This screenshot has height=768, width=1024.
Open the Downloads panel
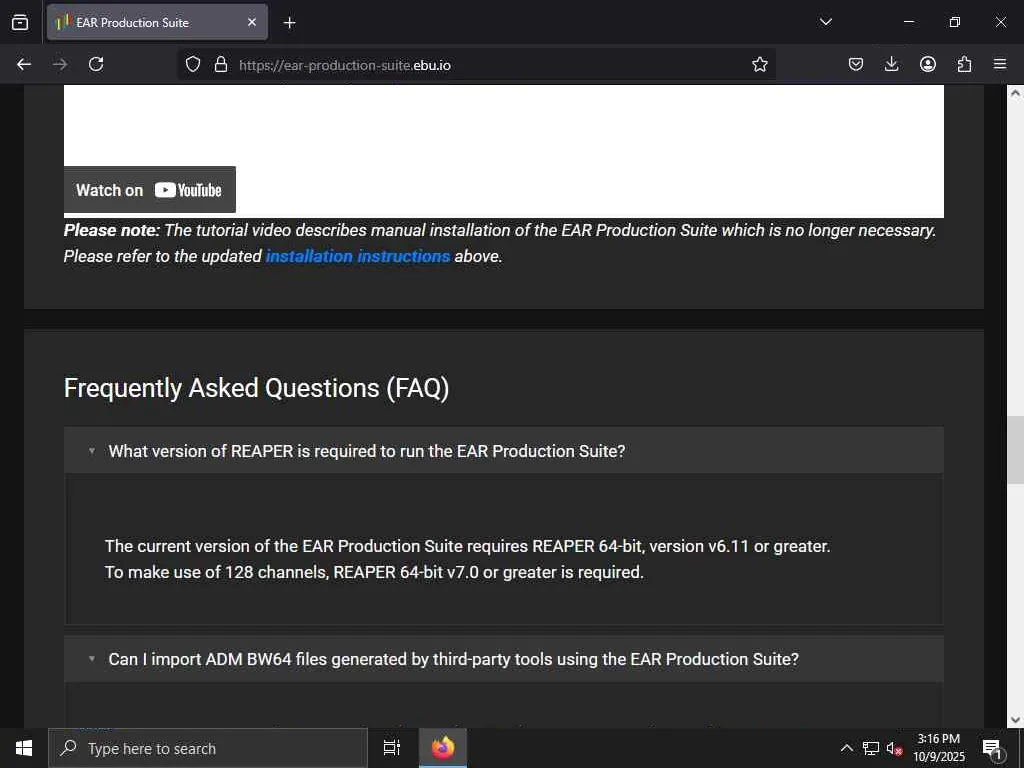(891, 64)
